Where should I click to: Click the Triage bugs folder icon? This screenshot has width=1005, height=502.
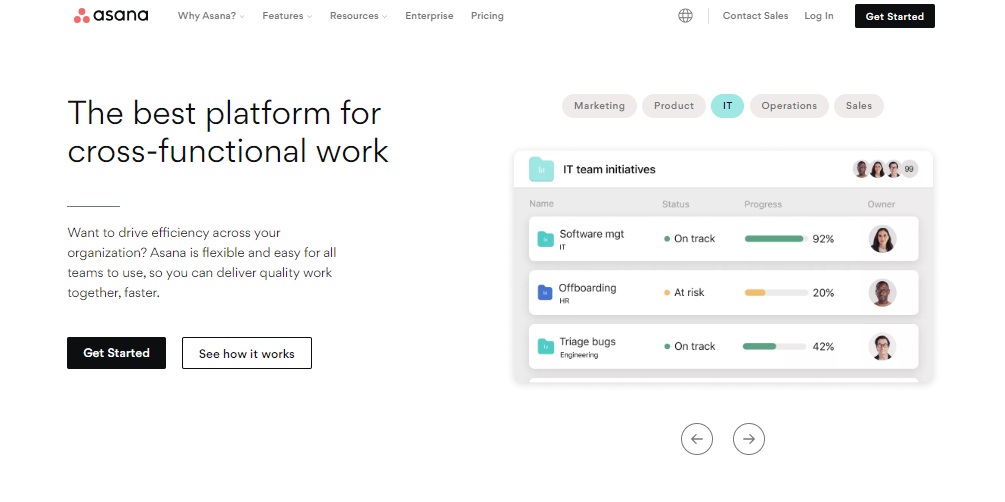(x=545, y=346)
